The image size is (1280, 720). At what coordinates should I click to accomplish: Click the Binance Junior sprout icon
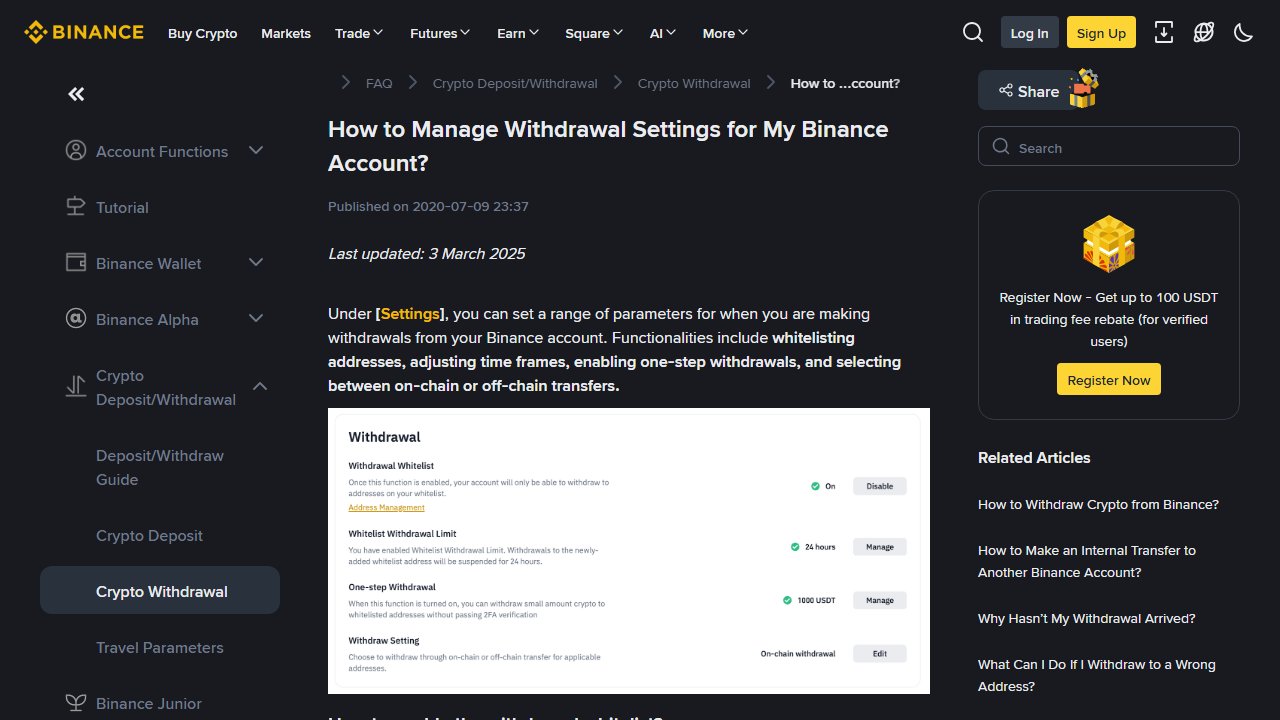(76, 703)
